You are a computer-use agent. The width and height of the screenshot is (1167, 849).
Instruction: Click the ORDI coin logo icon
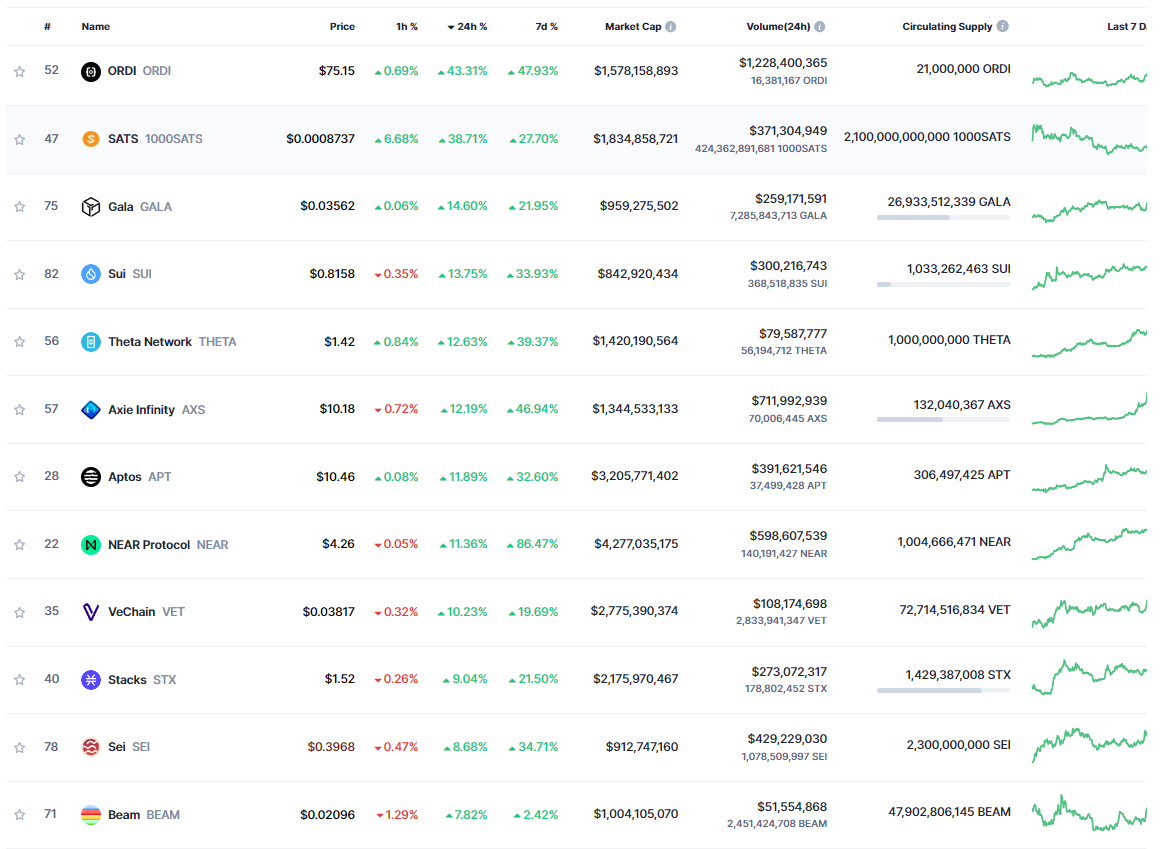click(x=91, y=71)
